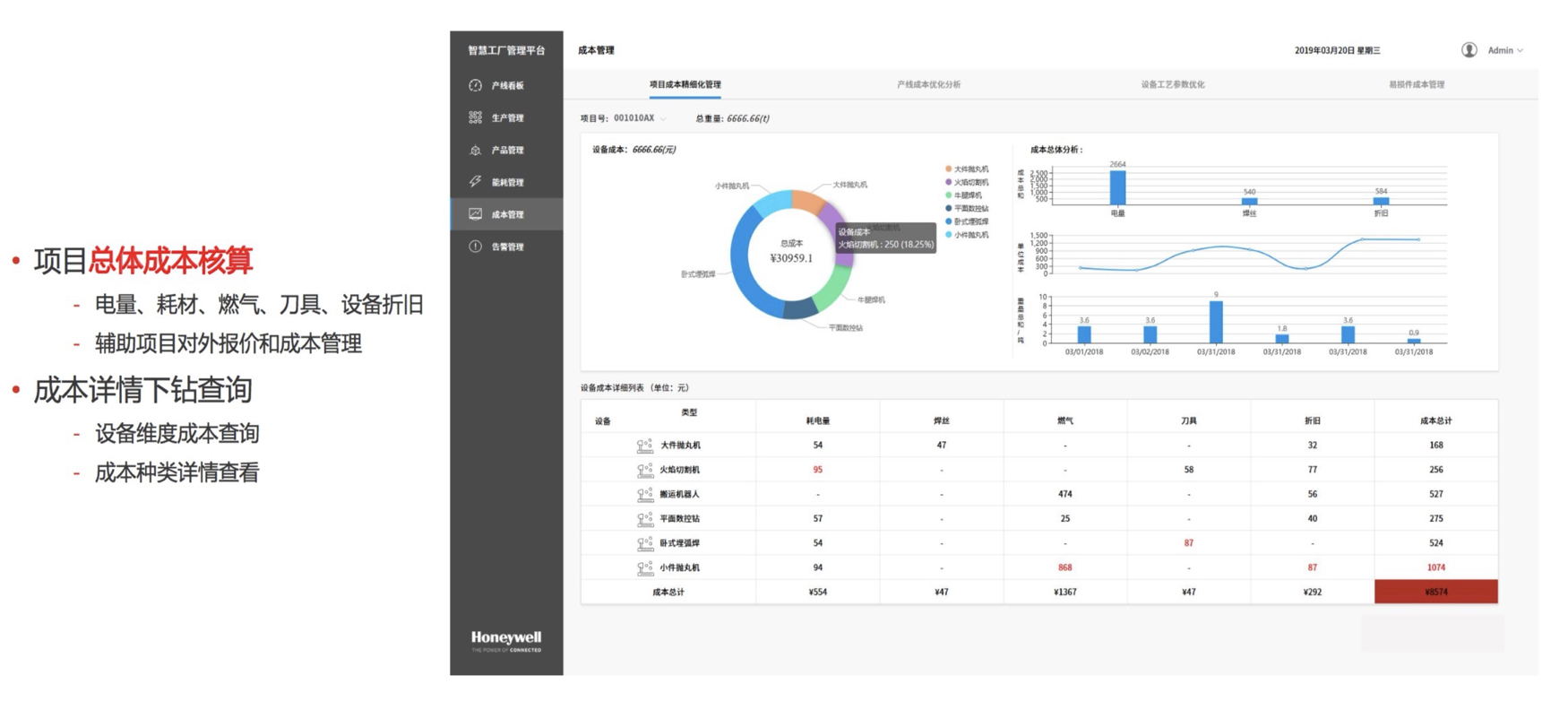Click the red 868 燃气 value
Screen dimensions: 1568x710
click(x=1065, y=567)
